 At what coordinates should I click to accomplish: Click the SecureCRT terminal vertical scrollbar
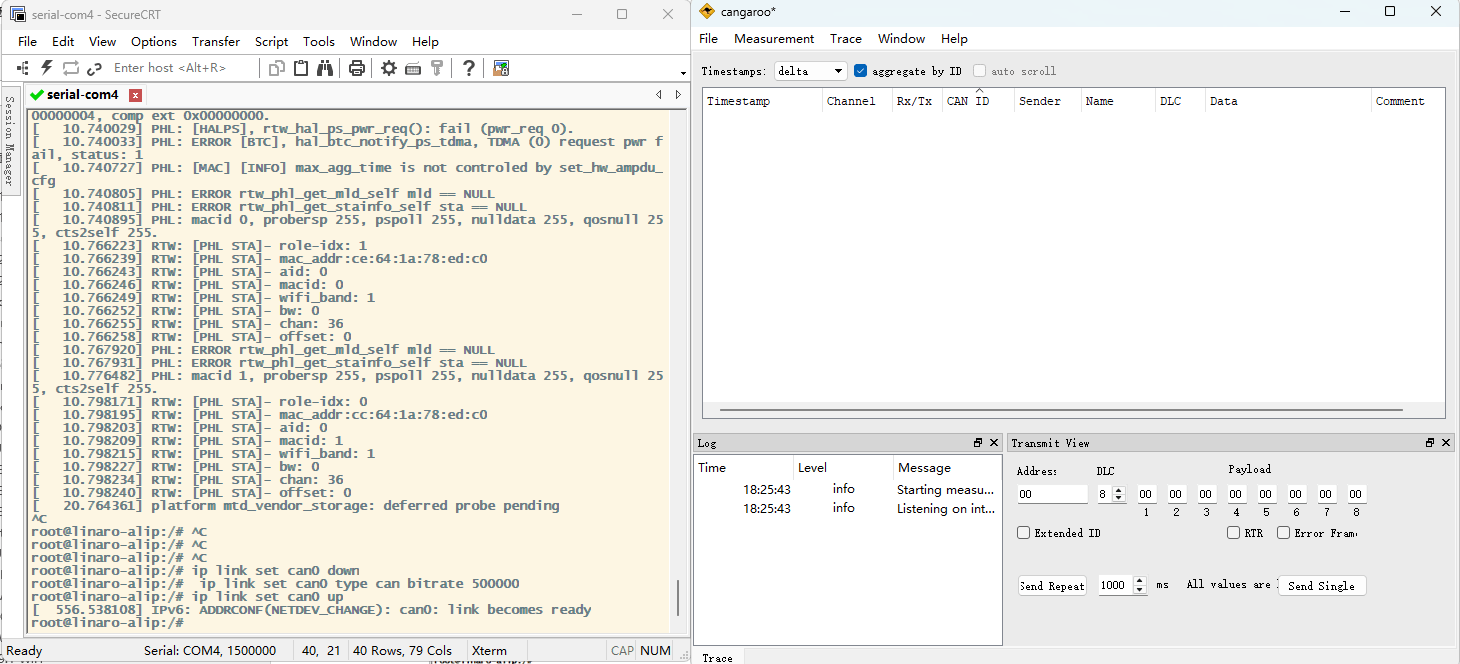(678, 596)
